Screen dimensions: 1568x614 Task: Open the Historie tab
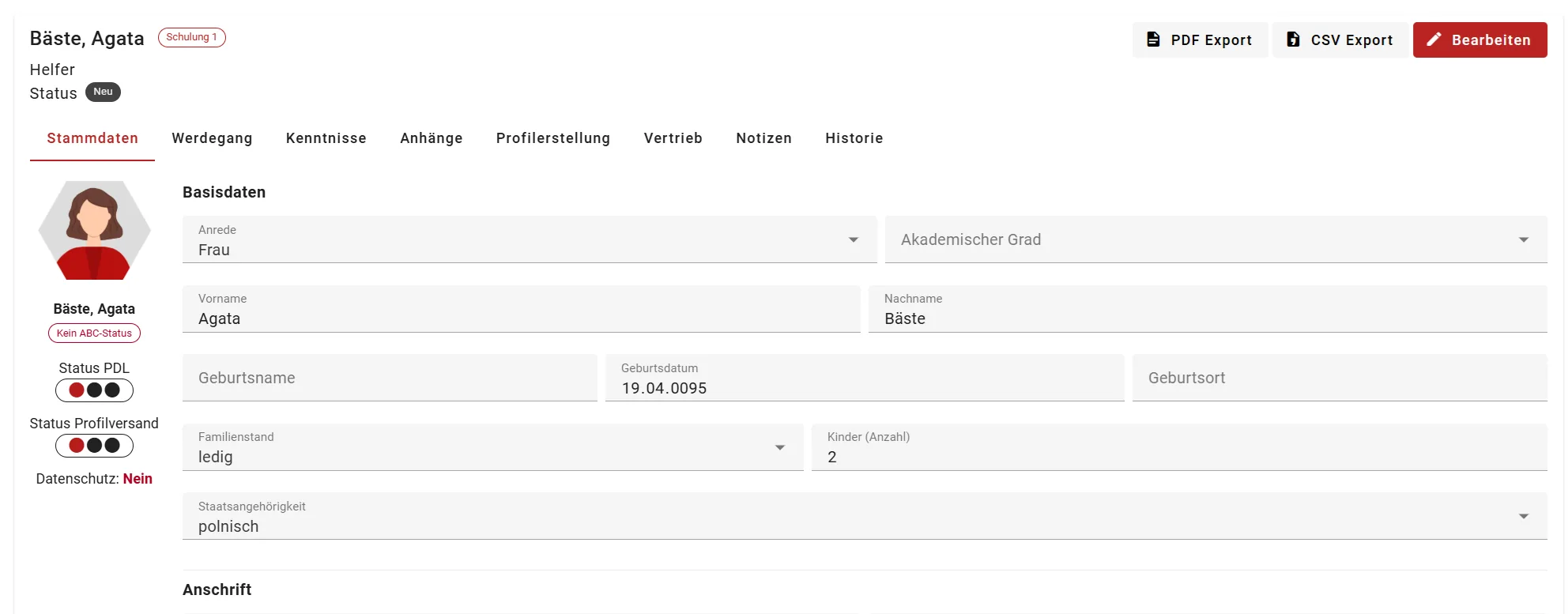tap(854, 138)
